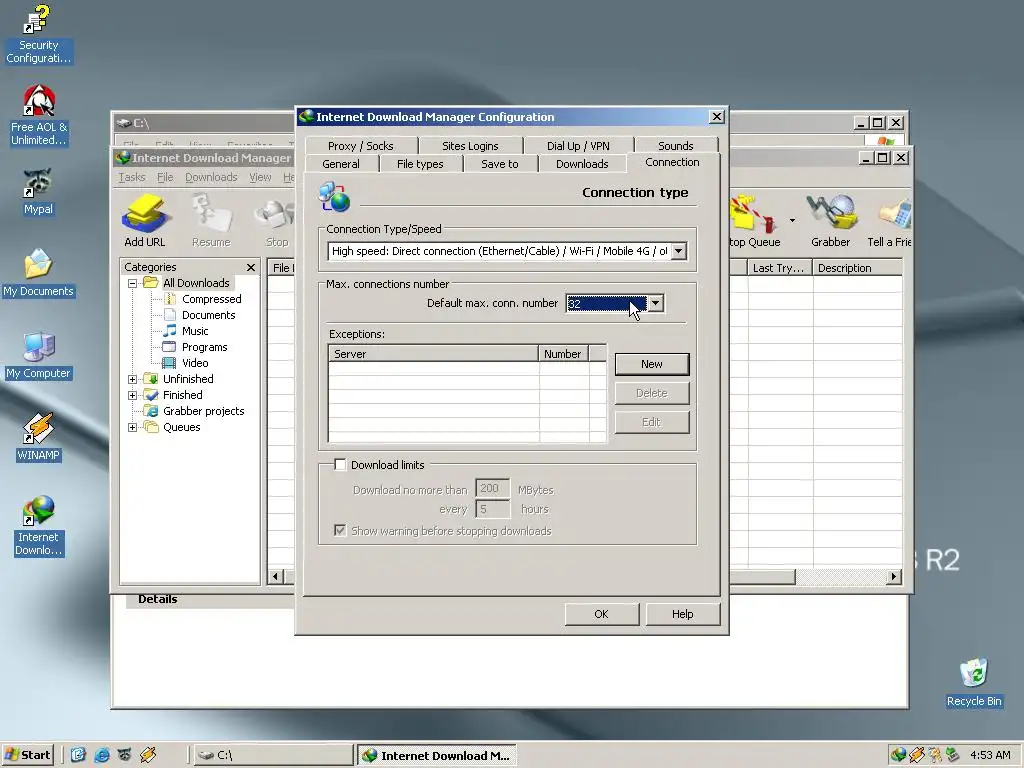
Task: Click the Resume toolbar icon
Action: click(x=211, y=220)
